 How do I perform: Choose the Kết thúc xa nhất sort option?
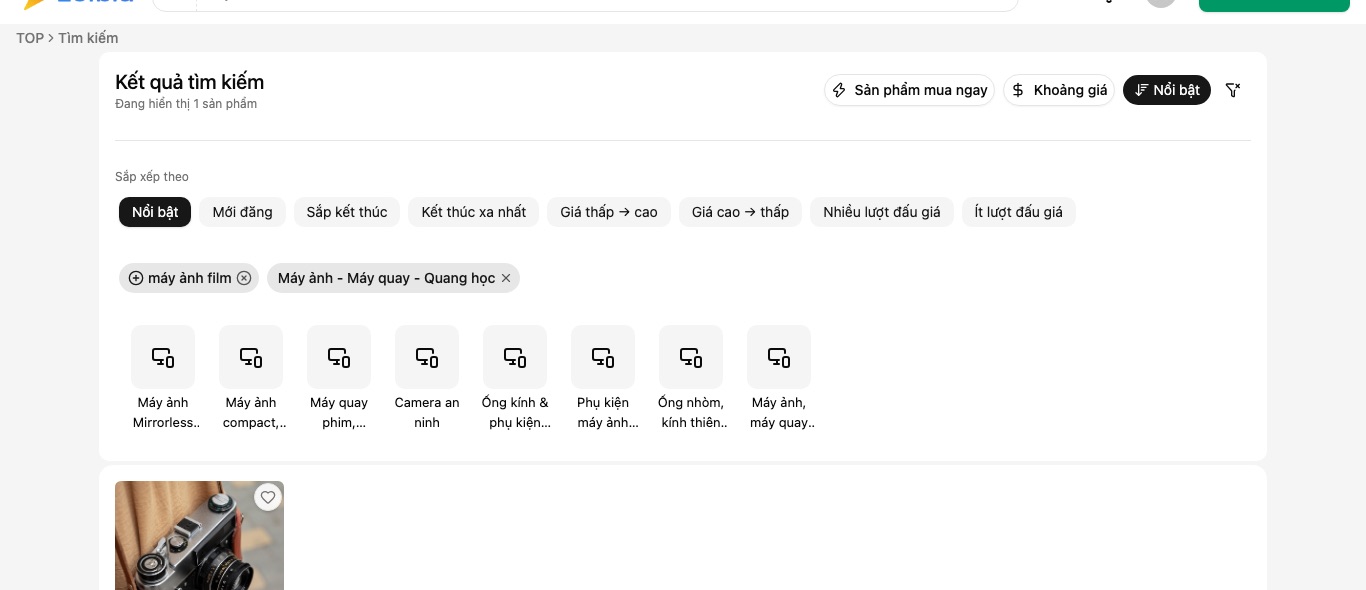[x=474, y=212]
